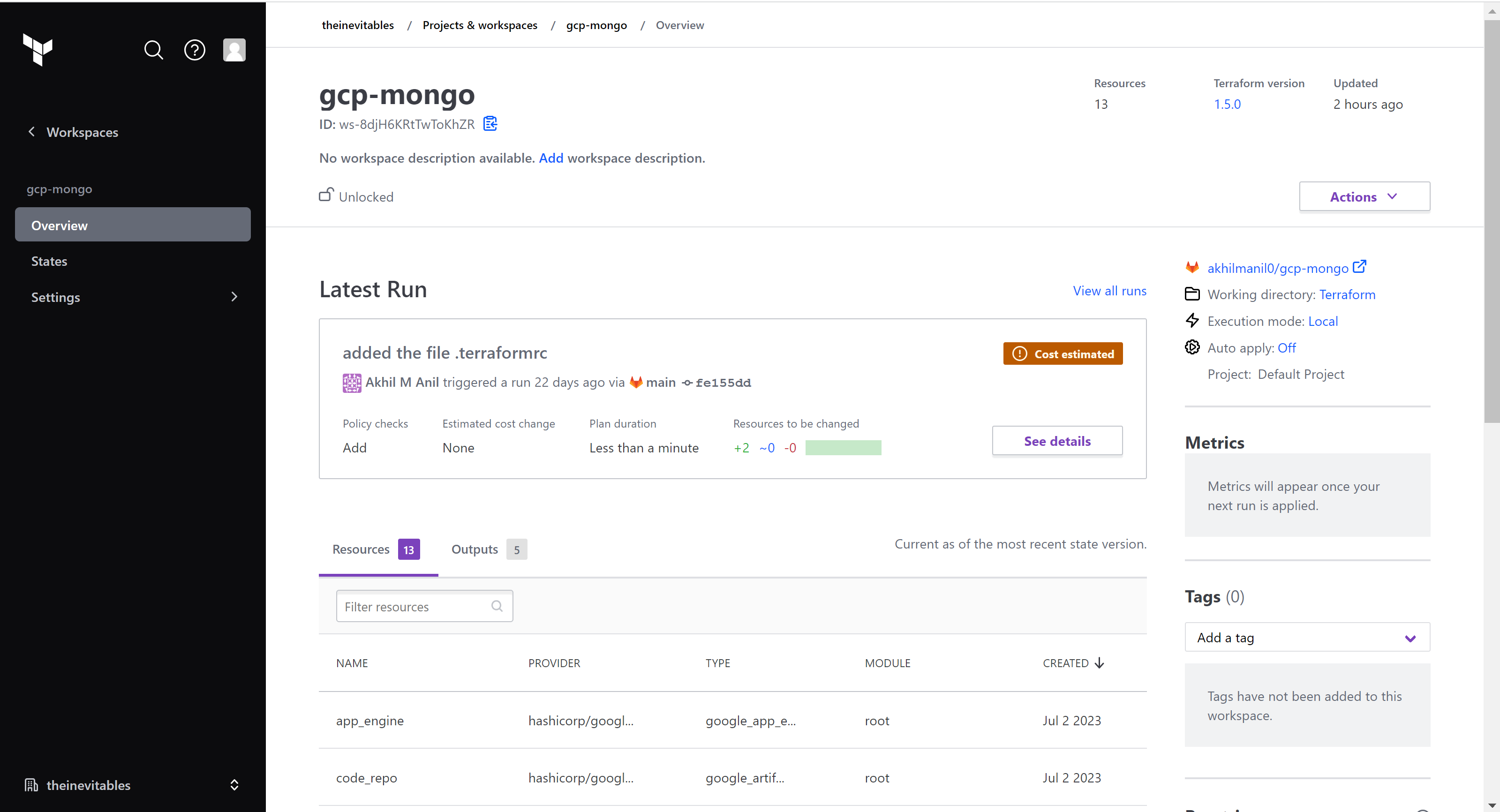The height and width of the screenshot is (812, 1500).
Task: Open the help question mark icon
Action: (195, 50)
